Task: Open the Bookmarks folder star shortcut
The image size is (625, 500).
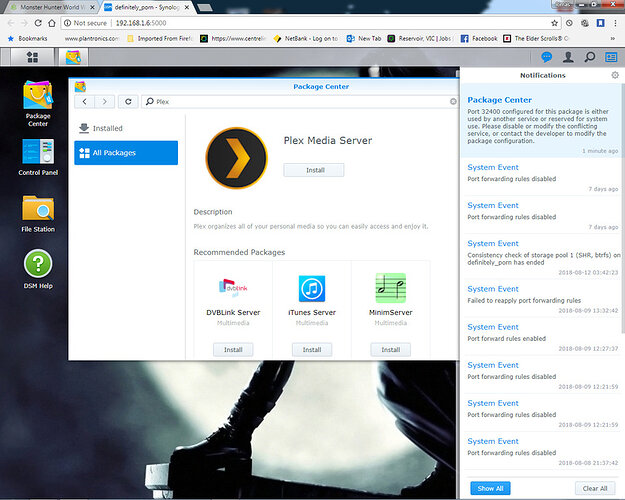Action: 27,39
